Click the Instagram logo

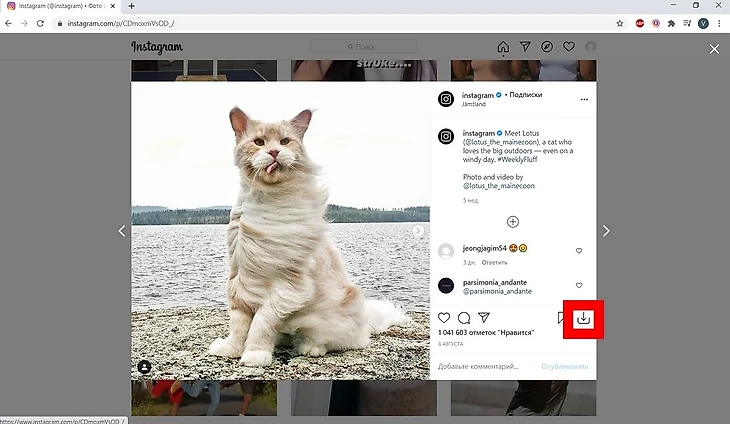point(157,47)
